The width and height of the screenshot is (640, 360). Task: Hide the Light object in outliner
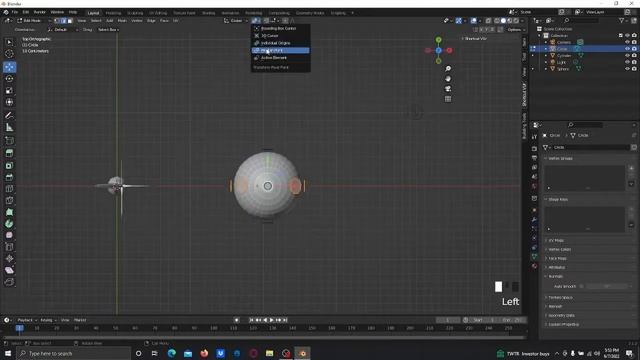pos(627,62)
